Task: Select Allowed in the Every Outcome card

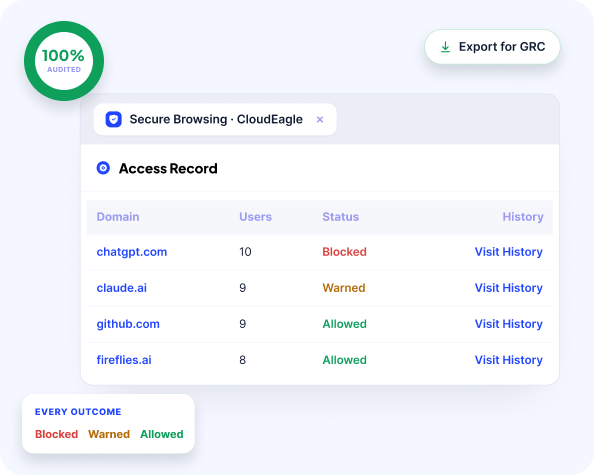Action: tap(162, 434)
